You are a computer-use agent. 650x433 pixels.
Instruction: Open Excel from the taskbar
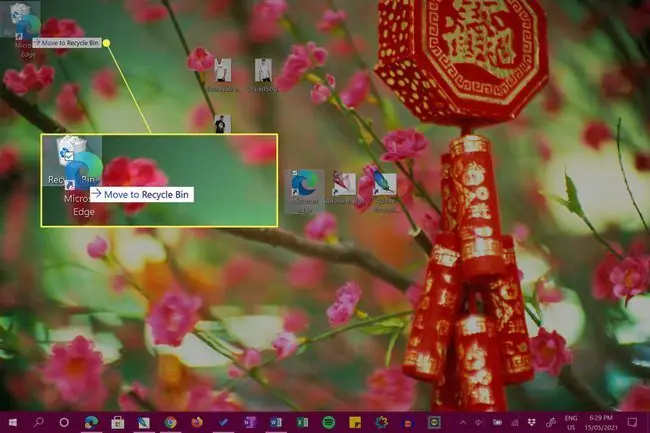[302, 422]
